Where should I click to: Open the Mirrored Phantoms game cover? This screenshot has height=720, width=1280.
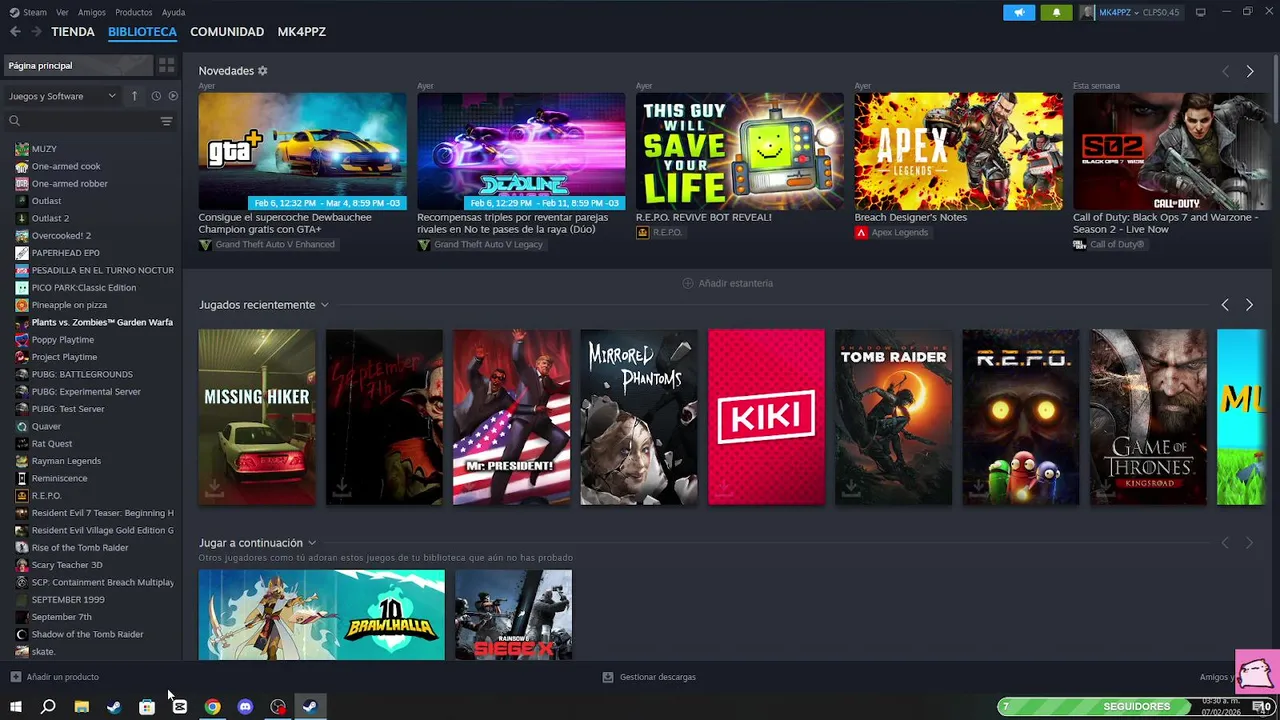[639, 417]
